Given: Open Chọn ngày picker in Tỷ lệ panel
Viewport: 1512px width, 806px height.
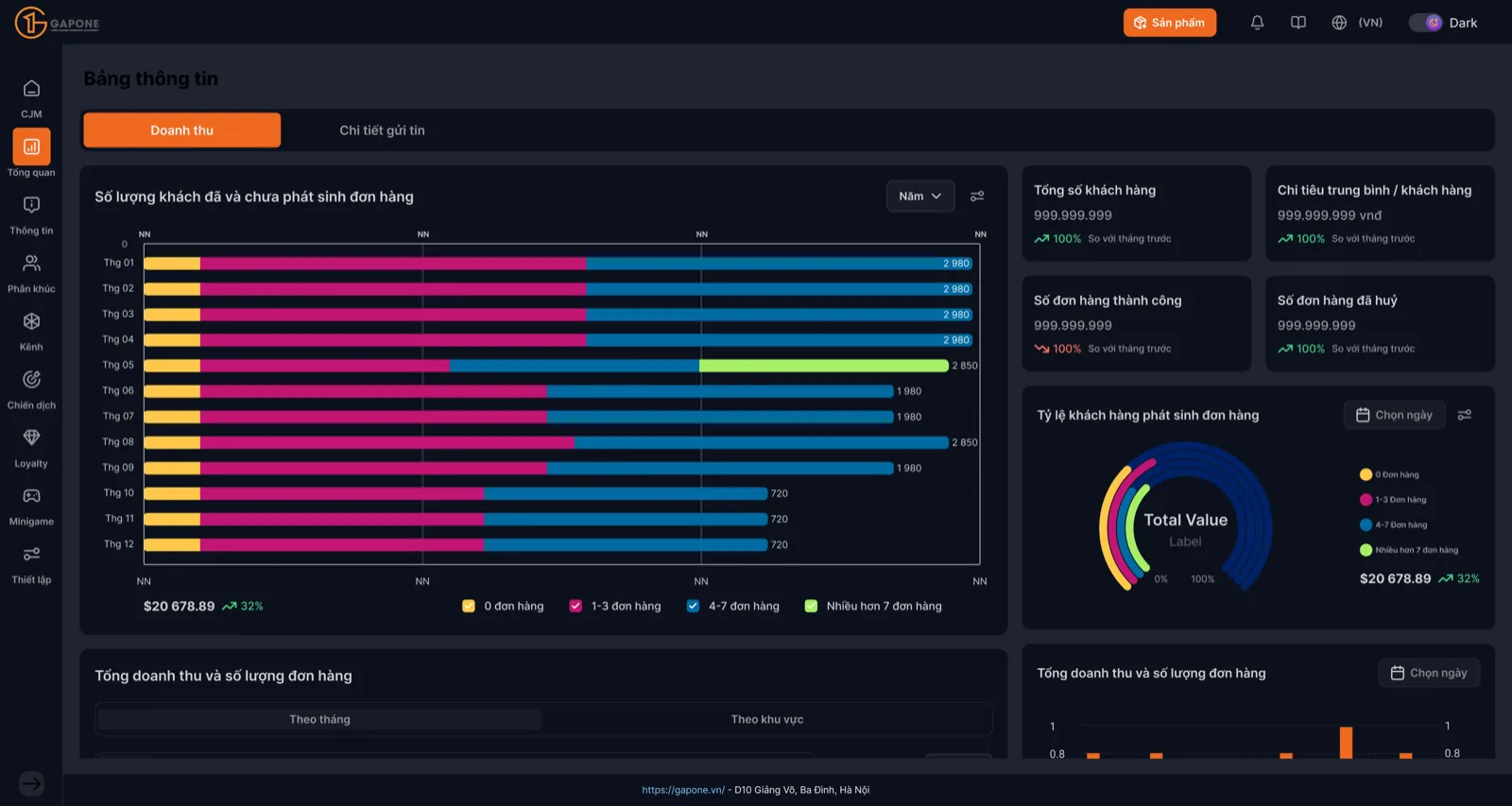Looking at the screenshot, I should coord(1395,415).
